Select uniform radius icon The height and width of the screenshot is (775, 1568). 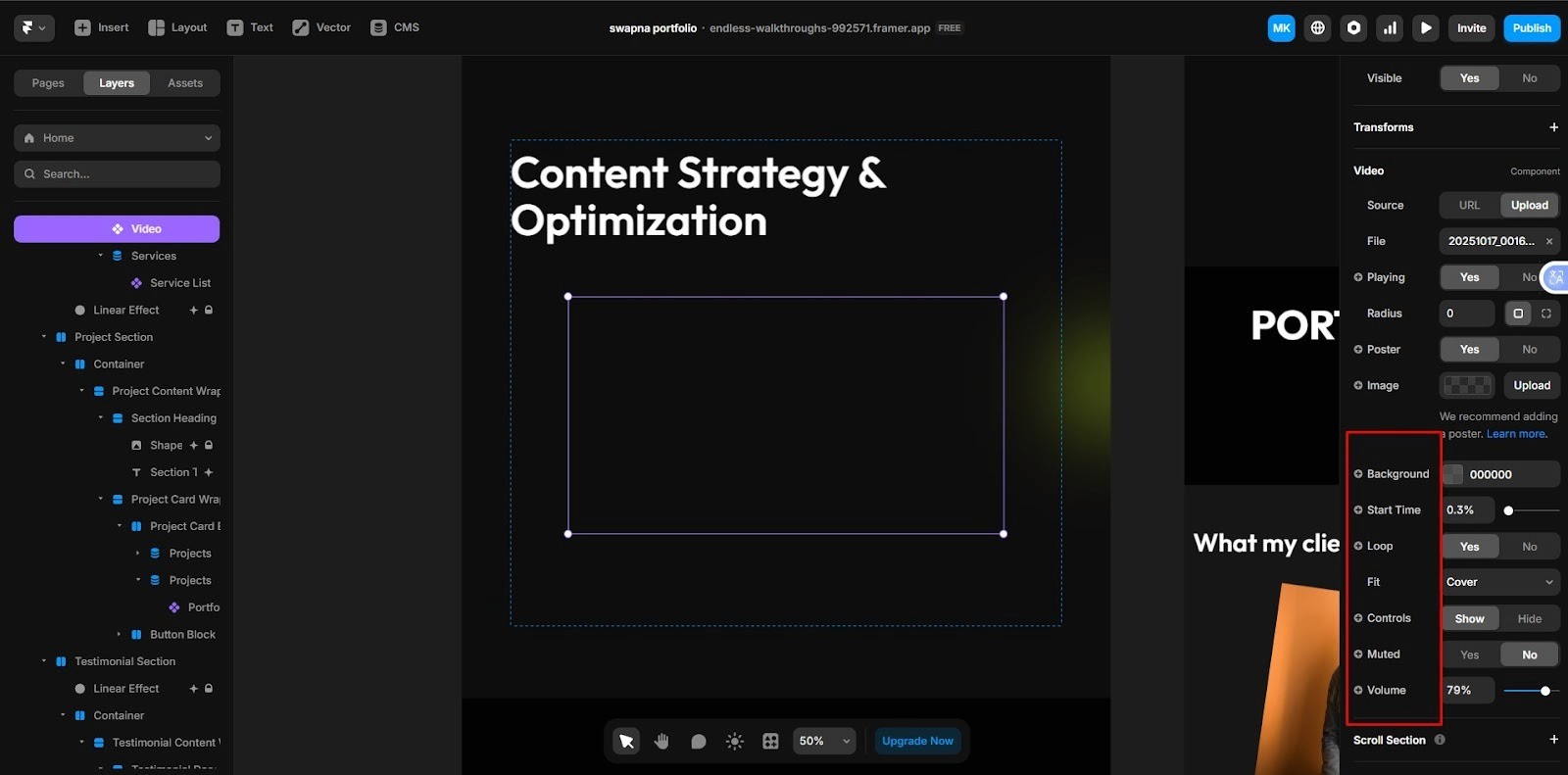click(x=1518, y=314)
